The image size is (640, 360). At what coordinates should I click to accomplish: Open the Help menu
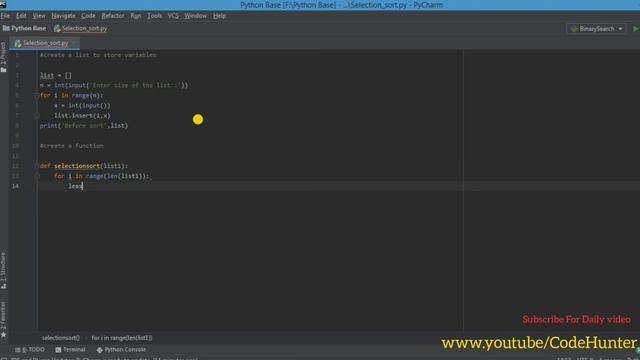[x=219, y=16]
